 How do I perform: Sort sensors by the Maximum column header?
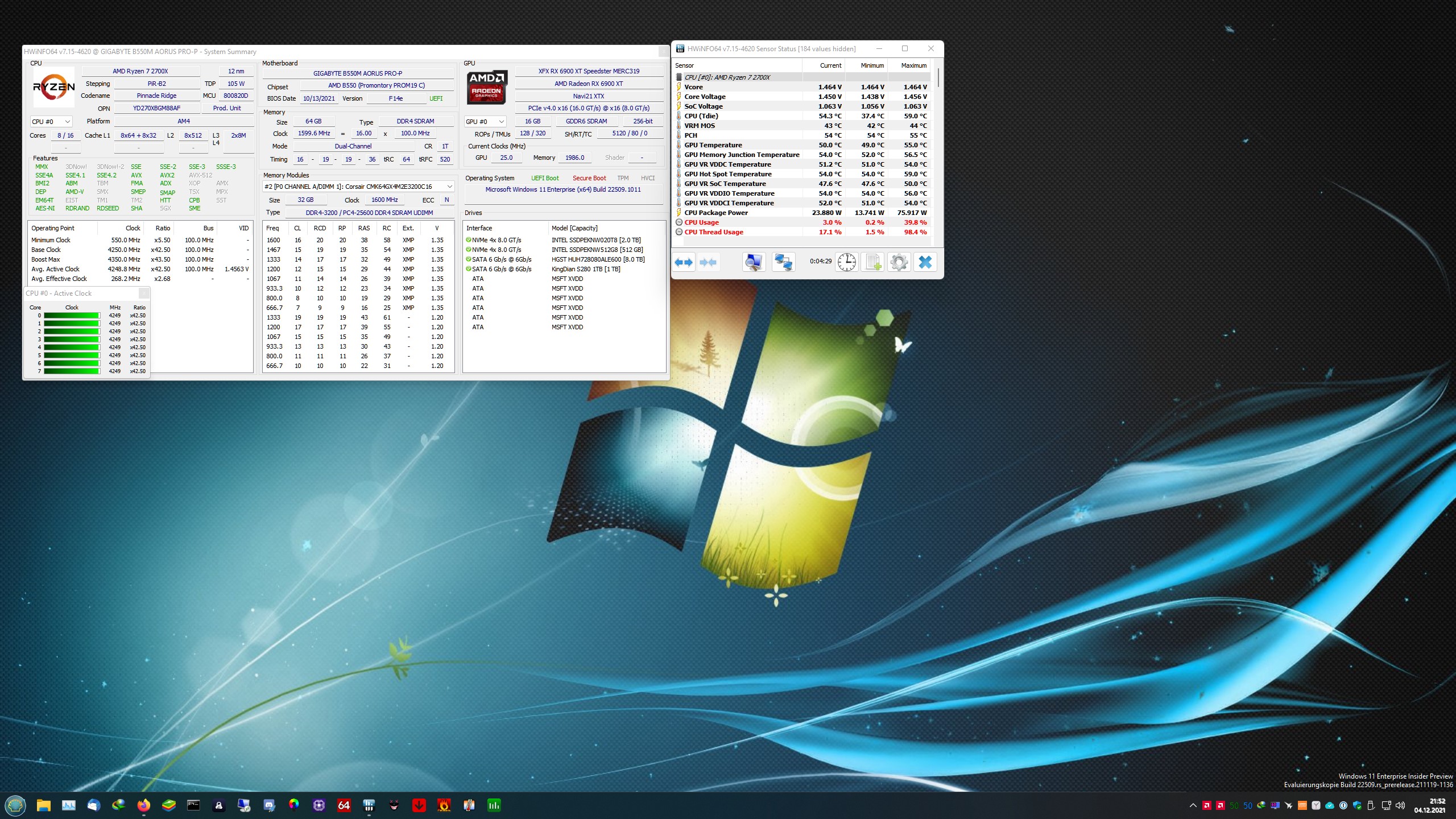click(913, 65)
